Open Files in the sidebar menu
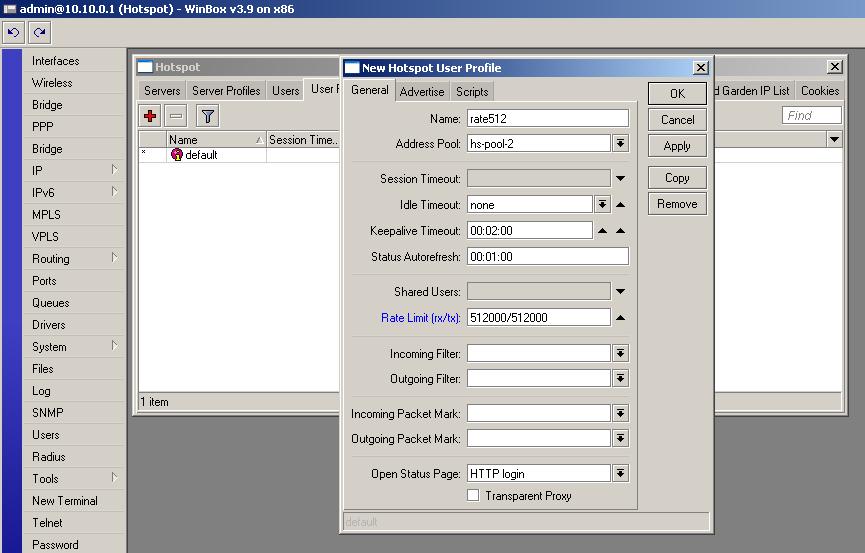The width and height of the screenshot is (865, 553). point(42,369)
